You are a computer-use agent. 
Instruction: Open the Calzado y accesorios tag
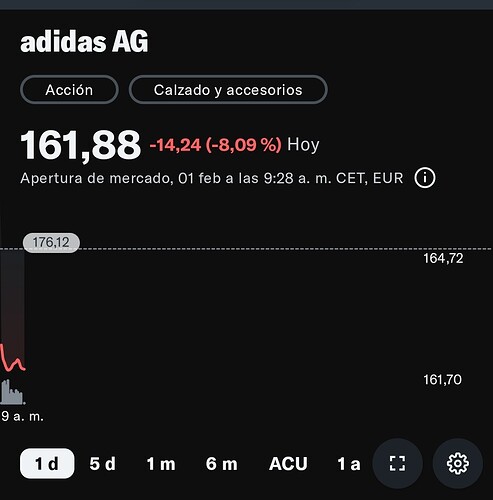tap(228, 90)
